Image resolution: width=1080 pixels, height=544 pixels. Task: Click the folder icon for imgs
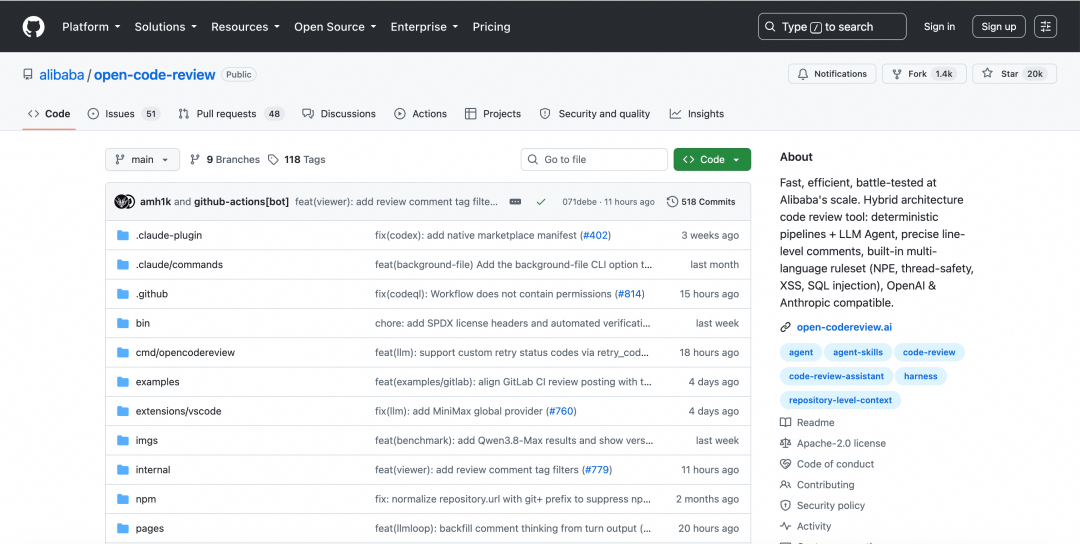[123, 441]
